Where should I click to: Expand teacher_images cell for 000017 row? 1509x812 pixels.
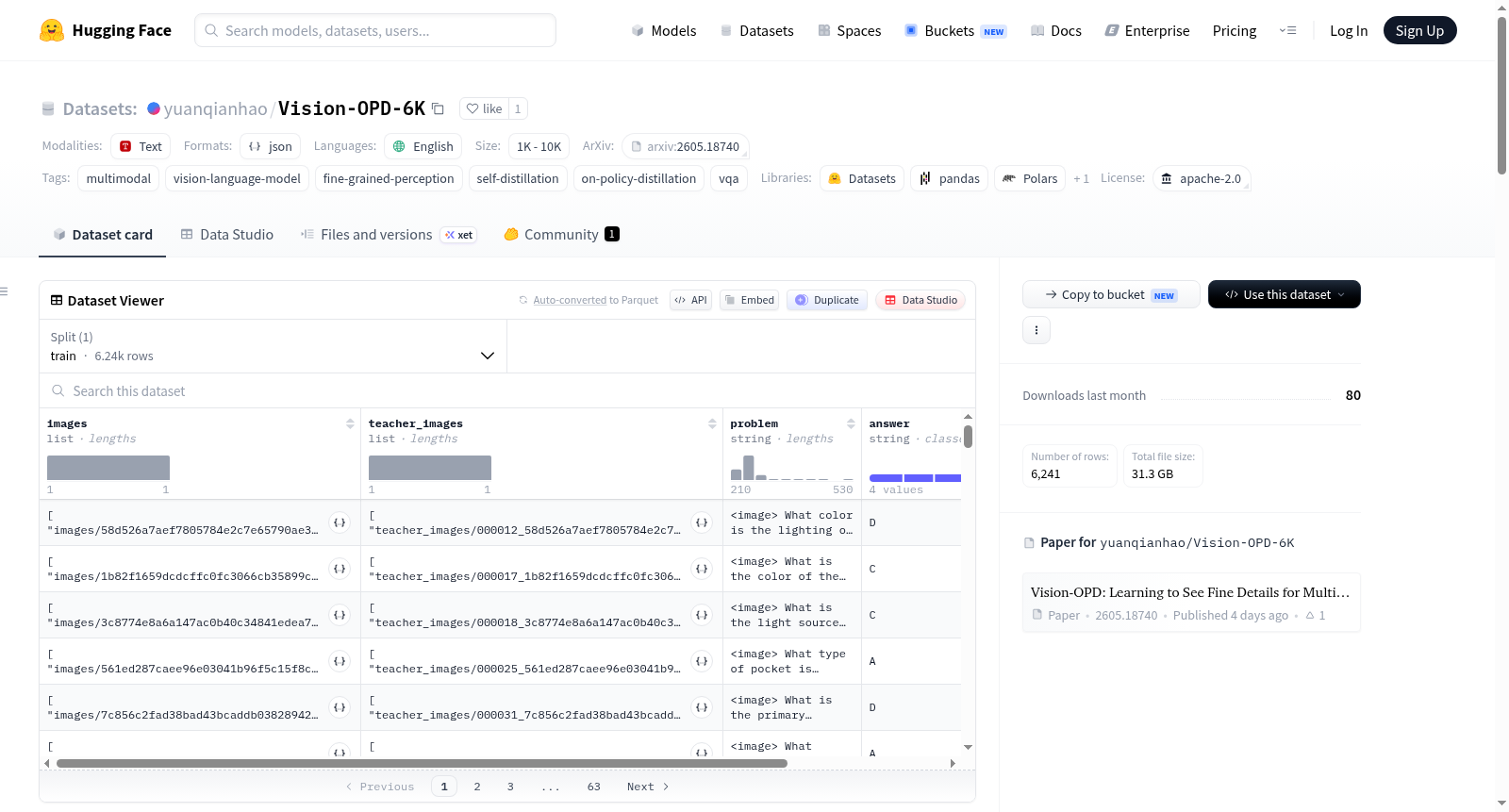click(x=702, y=569)
